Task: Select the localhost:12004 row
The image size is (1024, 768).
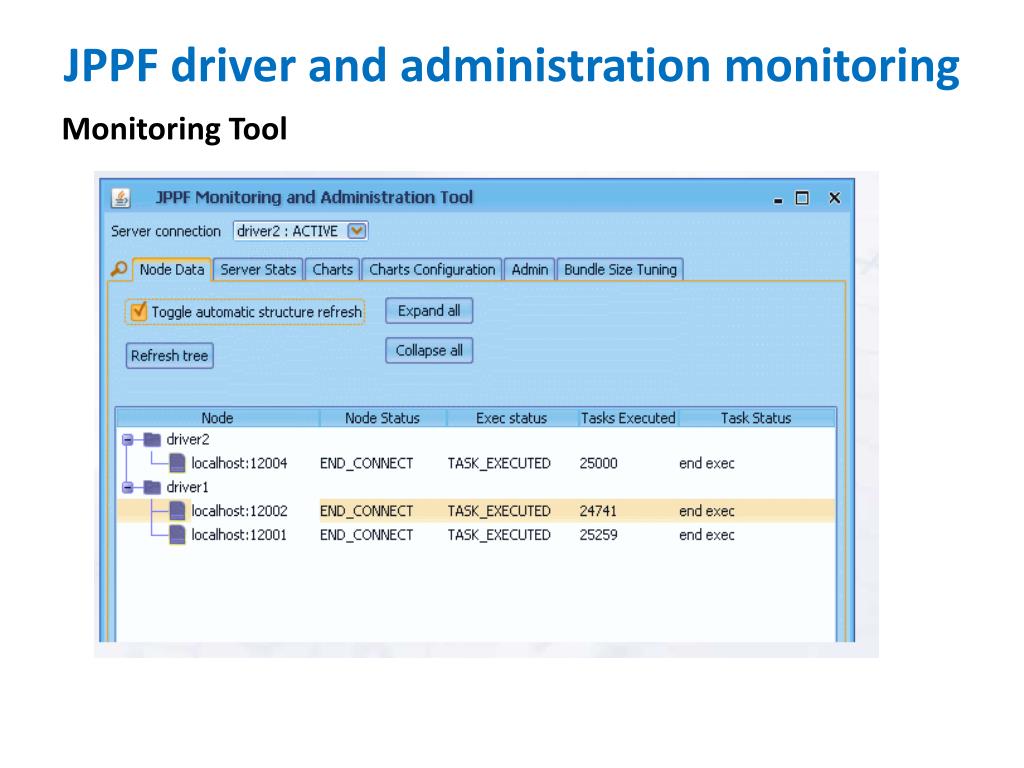Action: (476, 463)
